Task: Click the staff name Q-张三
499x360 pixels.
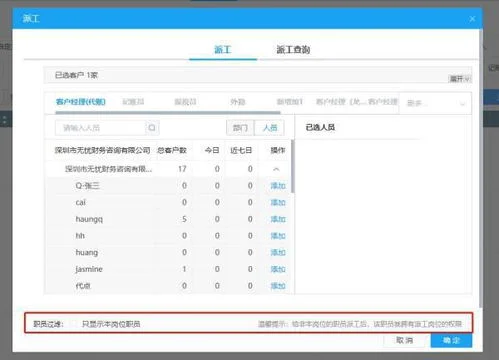Action: click(x=87, y=186)
